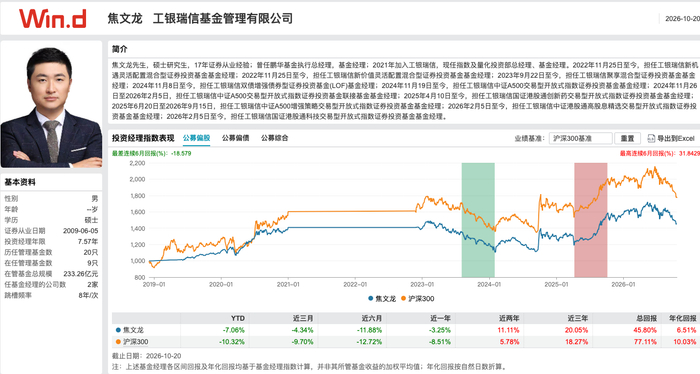The image size is (700, 374).
Task: Click the 总回报 column header
Action: [647, 318]
